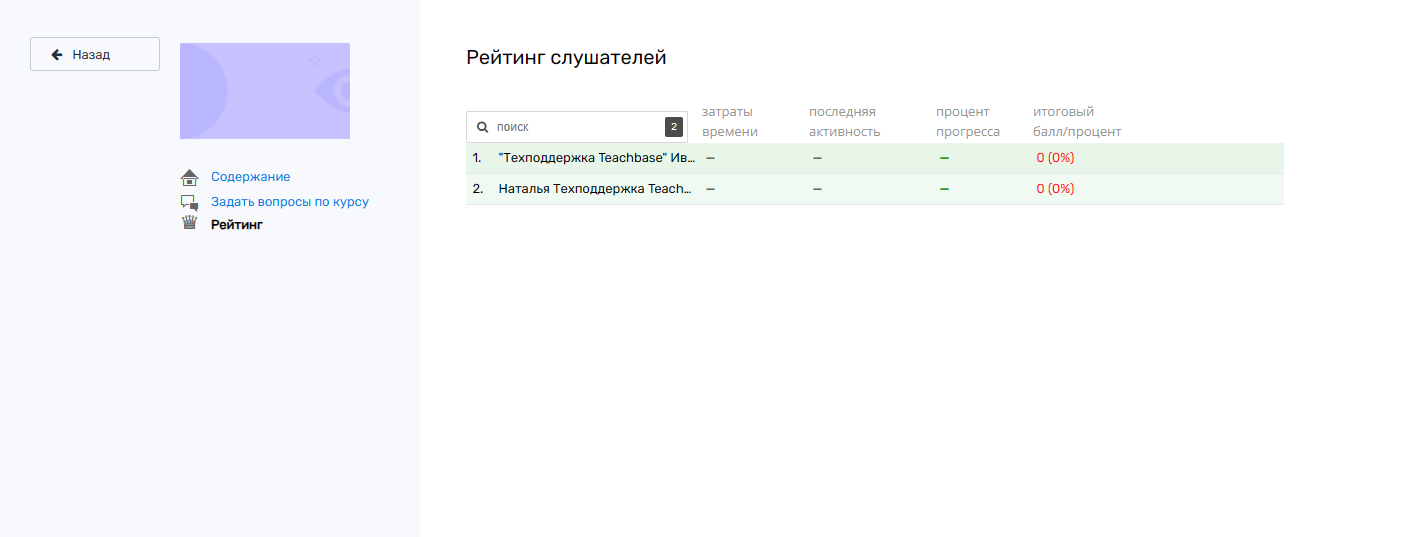Open Задать вопросы по курсу link

290,202
